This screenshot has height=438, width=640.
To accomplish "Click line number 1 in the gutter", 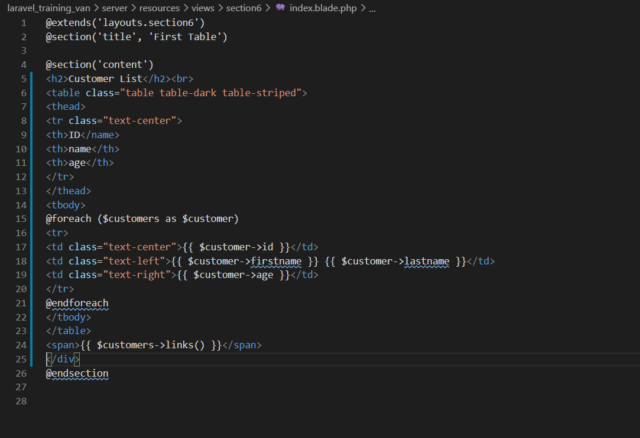I will 24,23.
